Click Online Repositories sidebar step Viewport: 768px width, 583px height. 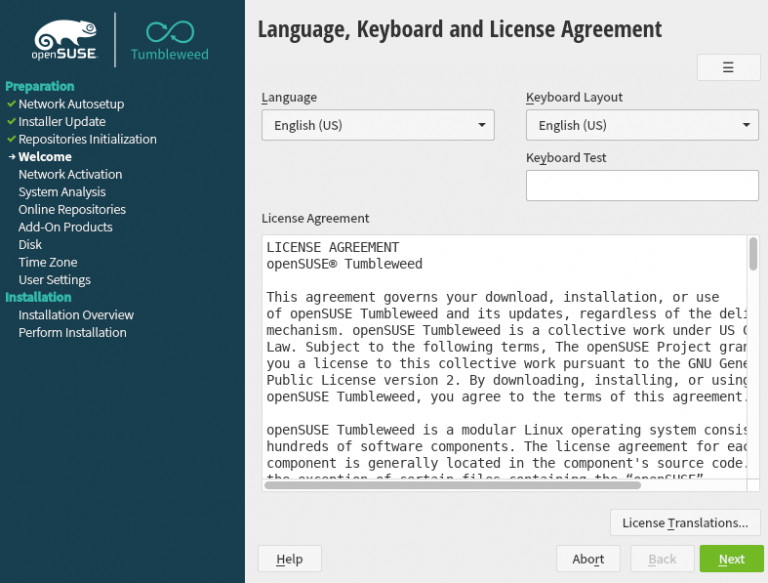pyautogui.click(x=72, y=210)
